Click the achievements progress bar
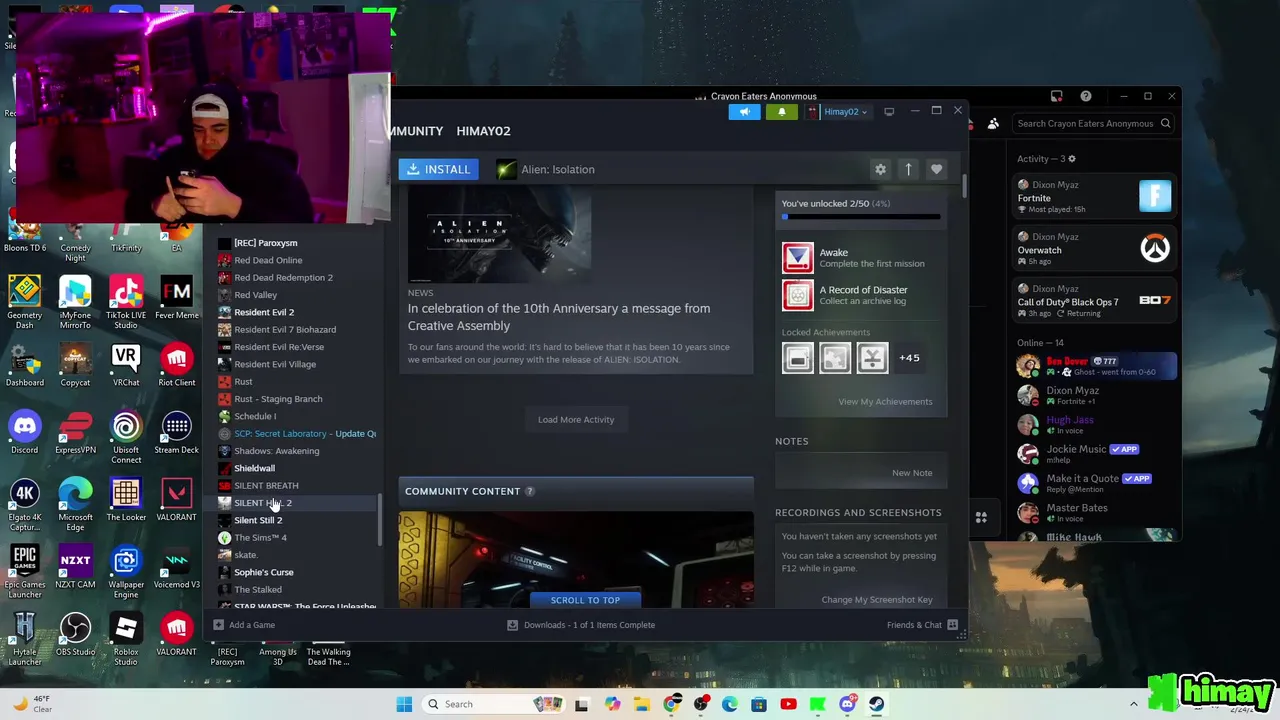 click(x=861, y=217)
